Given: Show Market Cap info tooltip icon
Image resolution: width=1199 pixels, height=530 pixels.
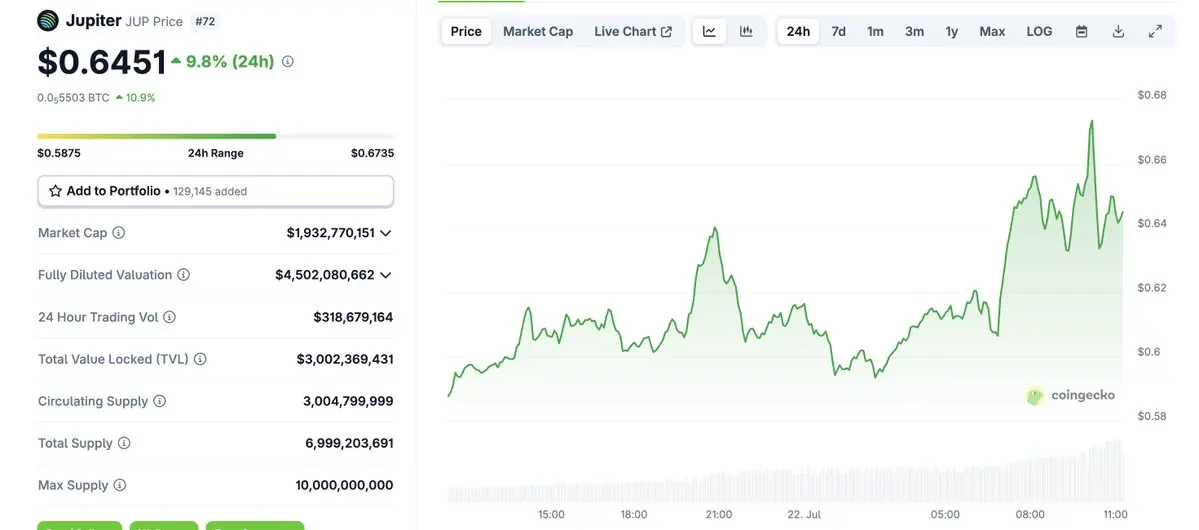Looking at the screenshot, I should (119, 232).
